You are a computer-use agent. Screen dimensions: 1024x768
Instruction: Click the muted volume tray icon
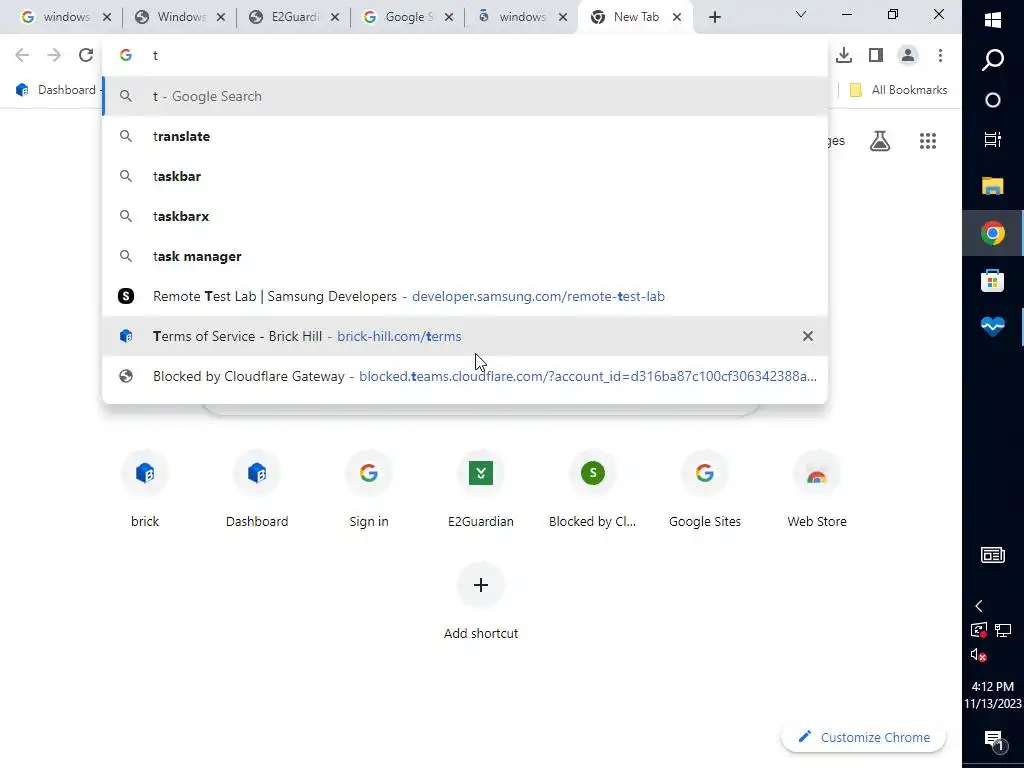pos(978,655)
